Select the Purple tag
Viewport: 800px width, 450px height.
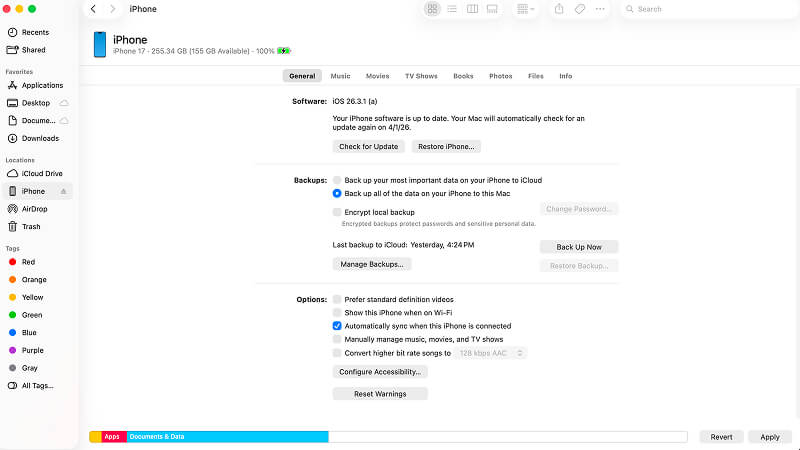point(33,351)
